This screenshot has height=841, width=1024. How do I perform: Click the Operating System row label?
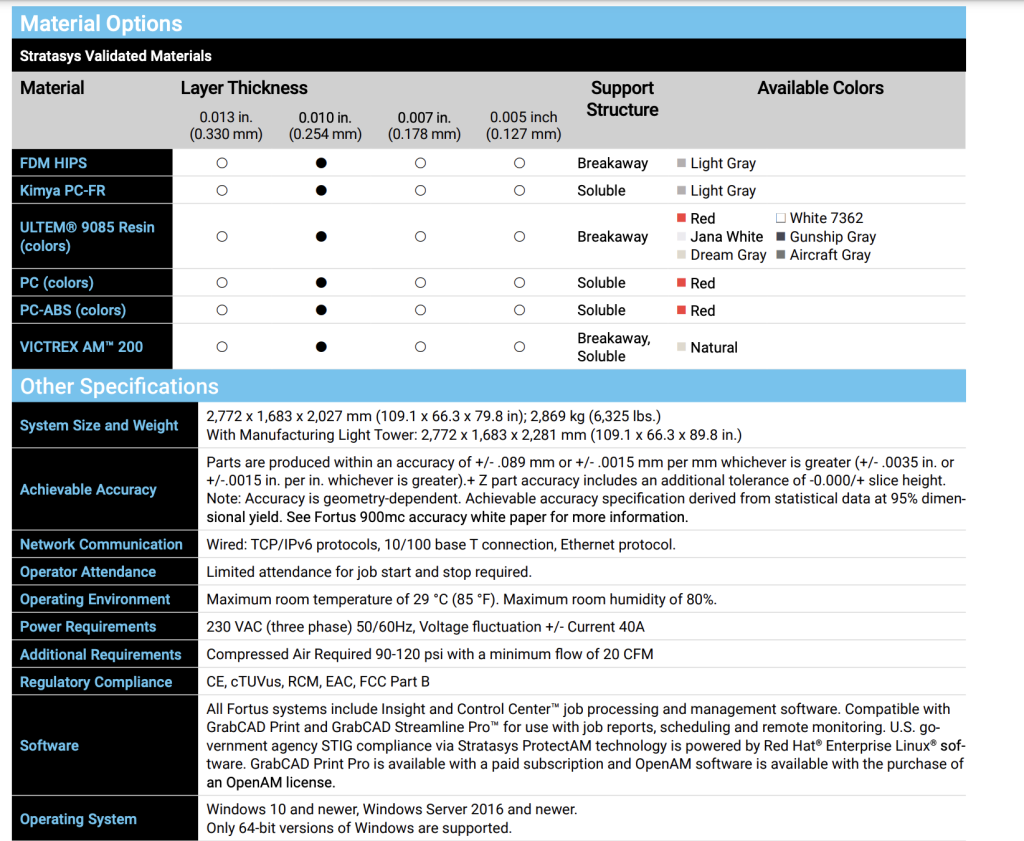click(78, 819)
